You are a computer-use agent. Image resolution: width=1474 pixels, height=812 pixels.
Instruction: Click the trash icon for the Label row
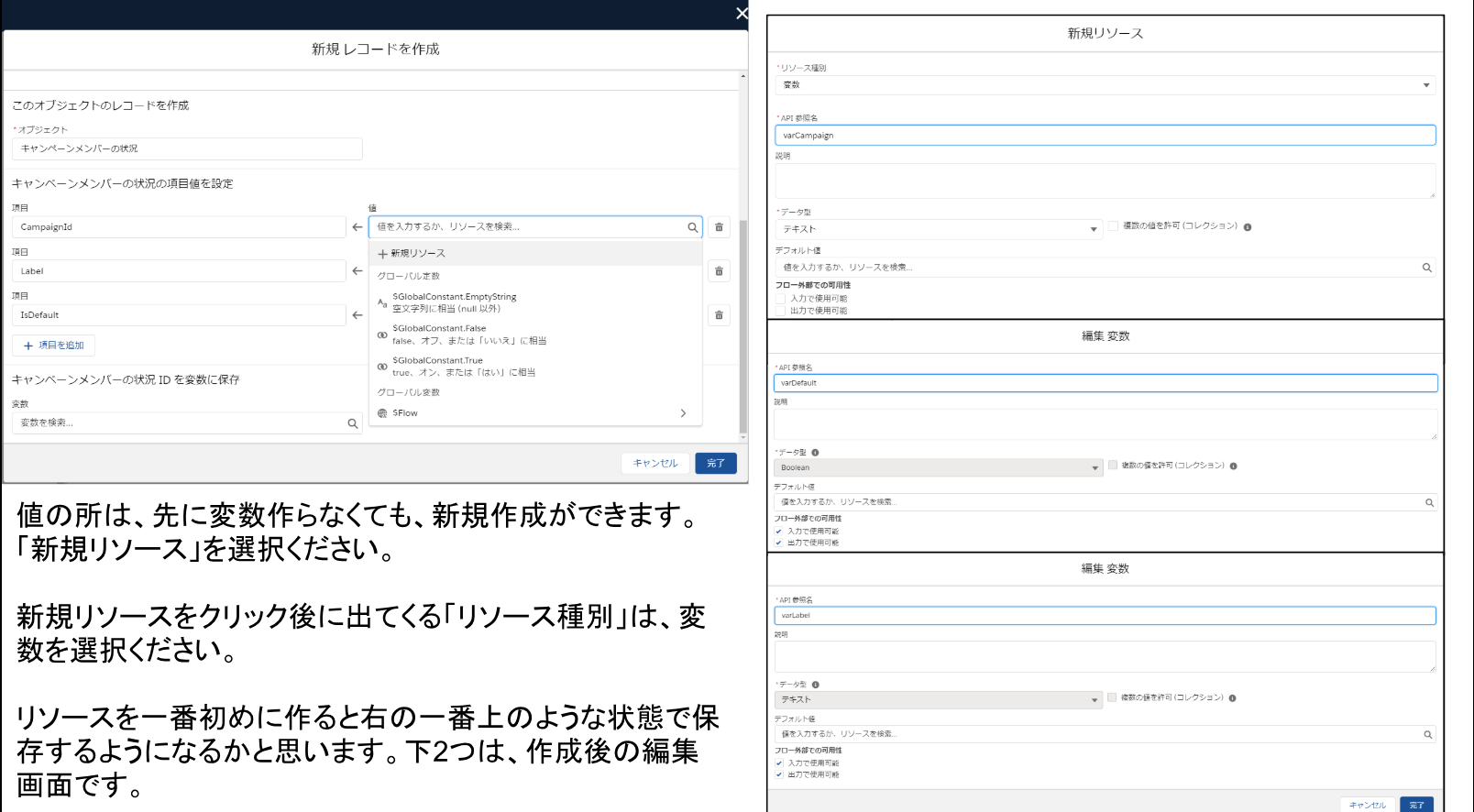[719, 271]
